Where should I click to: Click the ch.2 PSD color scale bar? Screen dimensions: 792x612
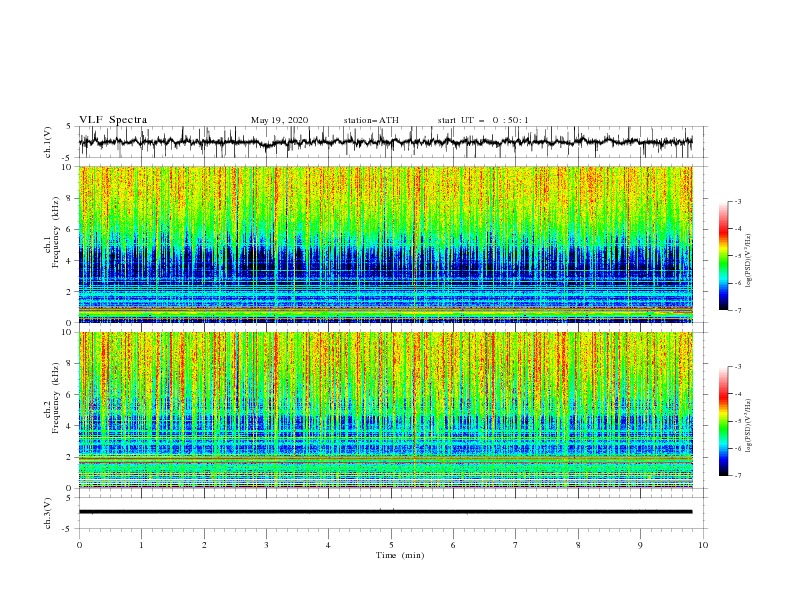(x=724, y=421)
